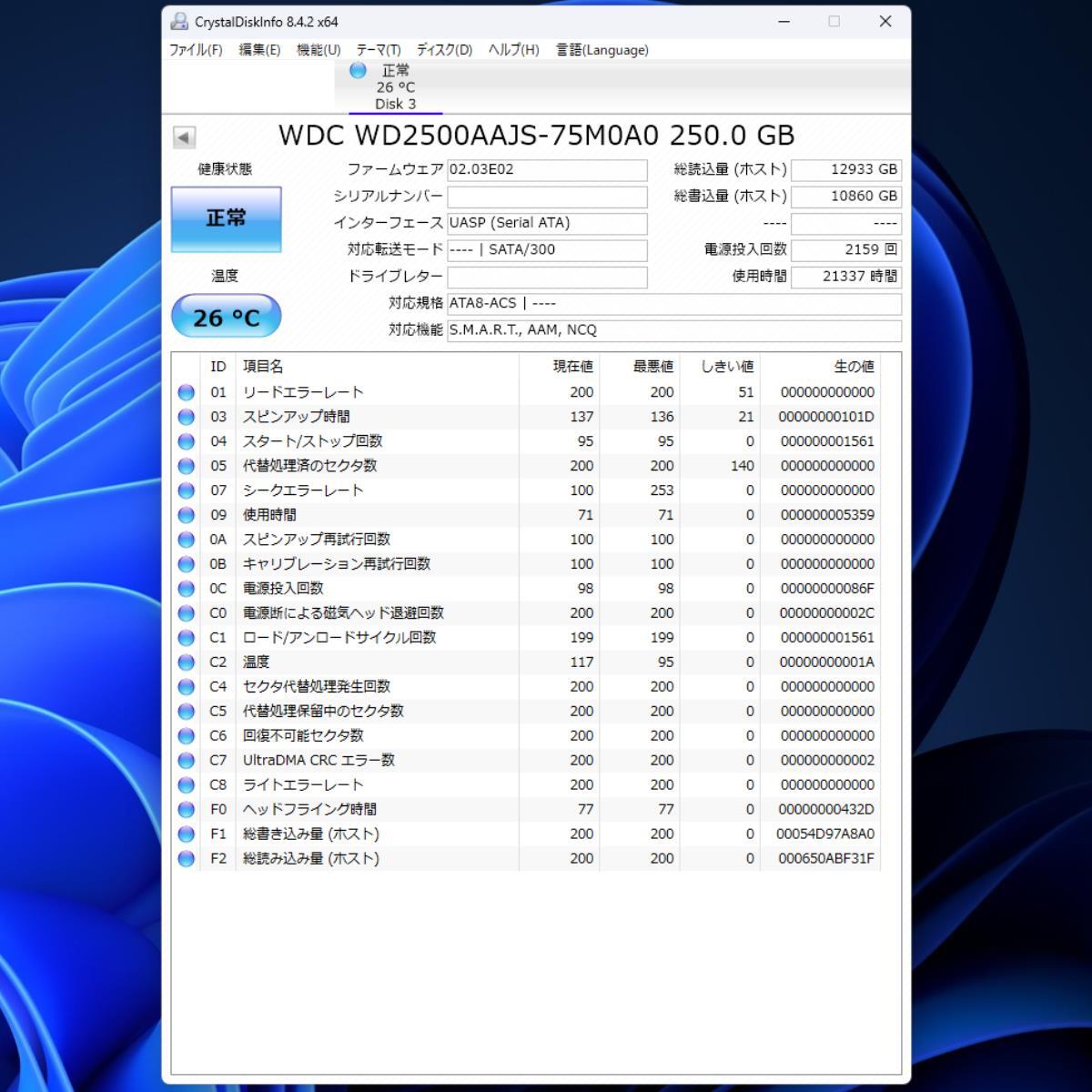
Task: Click the 項目名 column header
Action: 263,367
